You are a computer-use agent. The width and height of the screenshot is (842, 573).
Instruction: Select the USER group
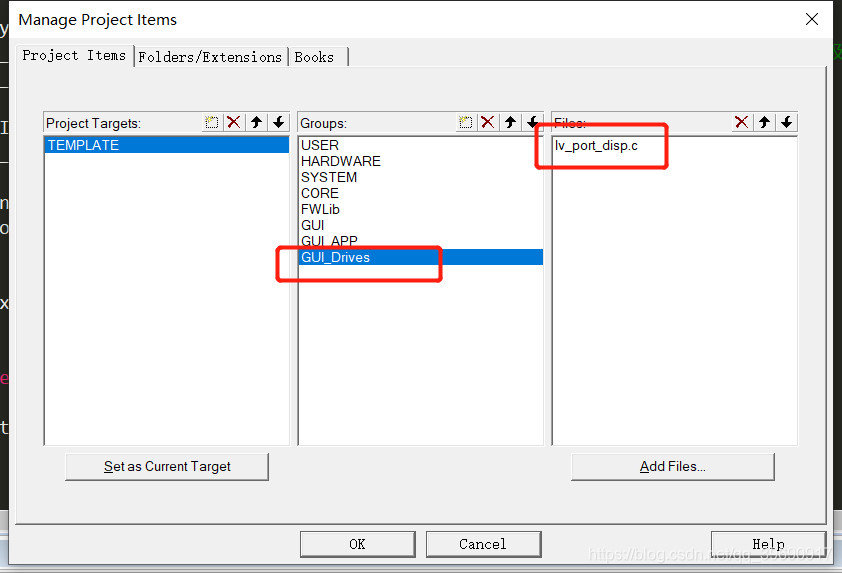pyautogui.click(x=420, y=145)
